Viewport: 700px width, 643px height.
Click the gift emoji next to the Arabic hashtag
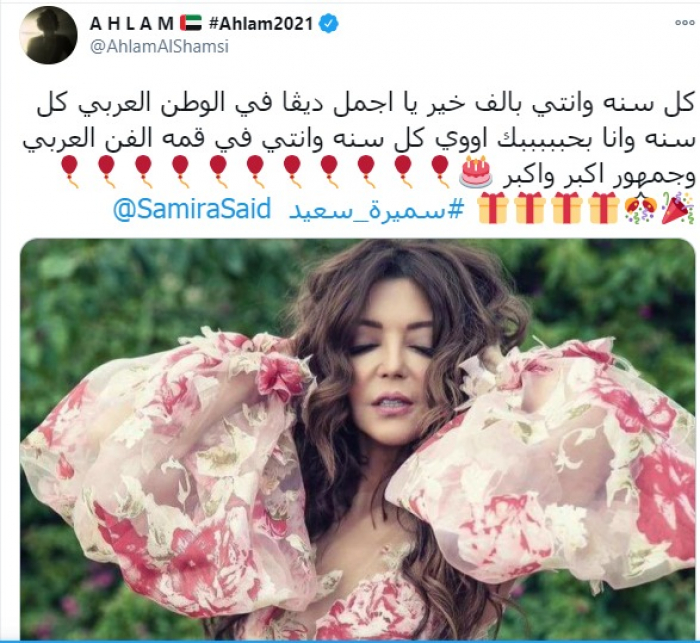[x=493, y=208]
